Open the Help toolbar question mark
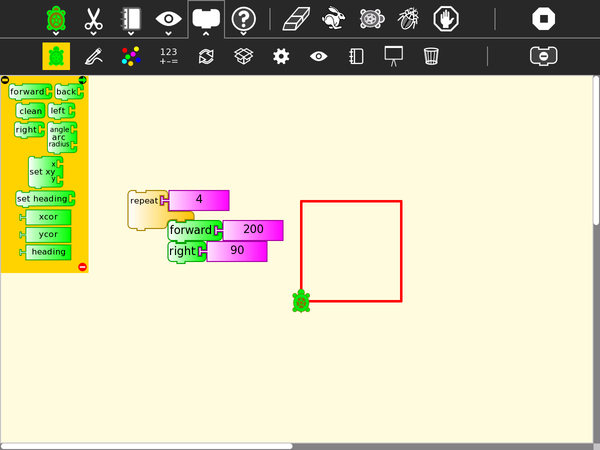Image resolution: width=600 pixels, height=450 pixels. tap(243, 18)
